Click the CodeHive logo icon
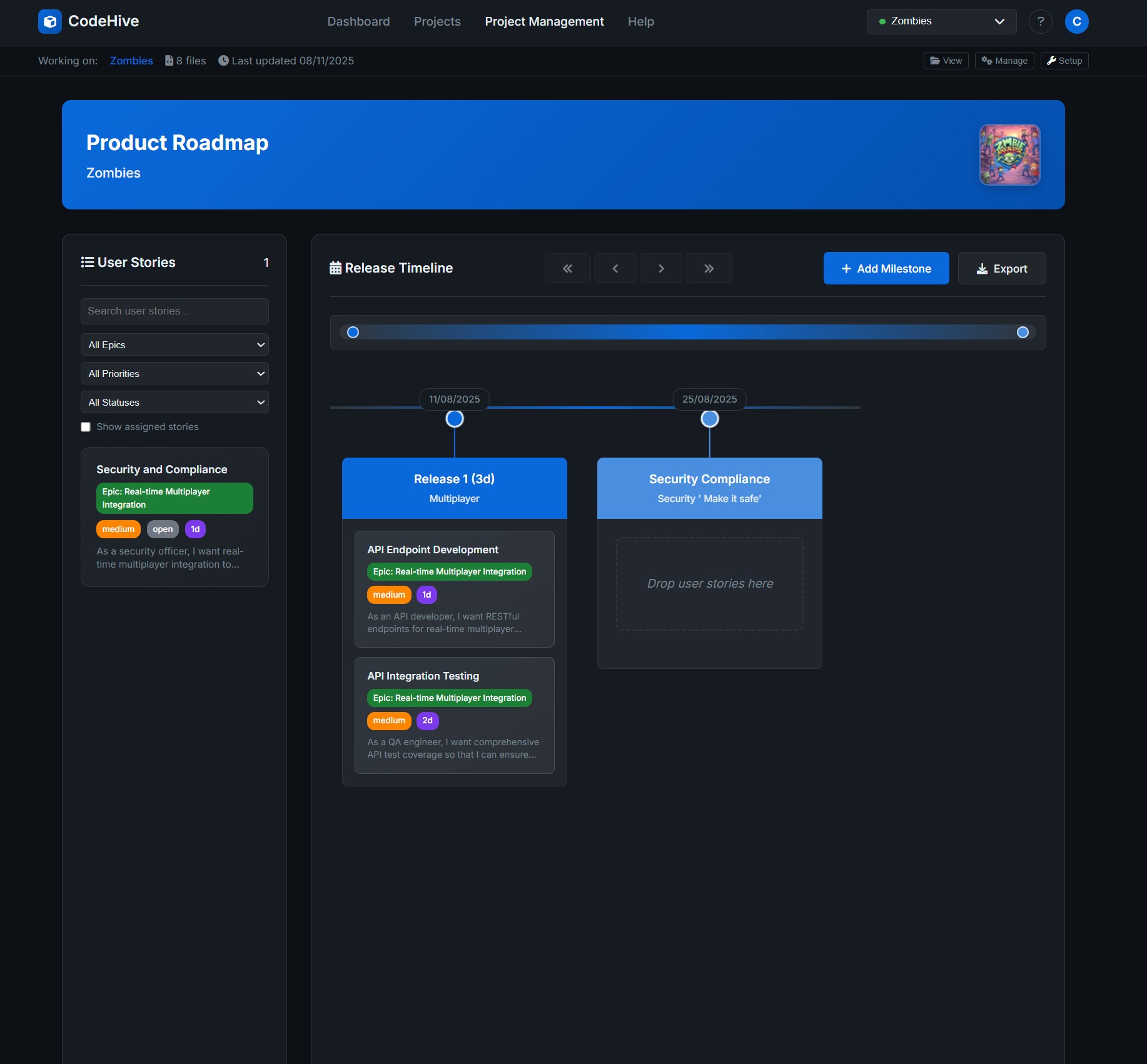Viewport: 1147px width, 1064px height. click(x=50, y=21)
